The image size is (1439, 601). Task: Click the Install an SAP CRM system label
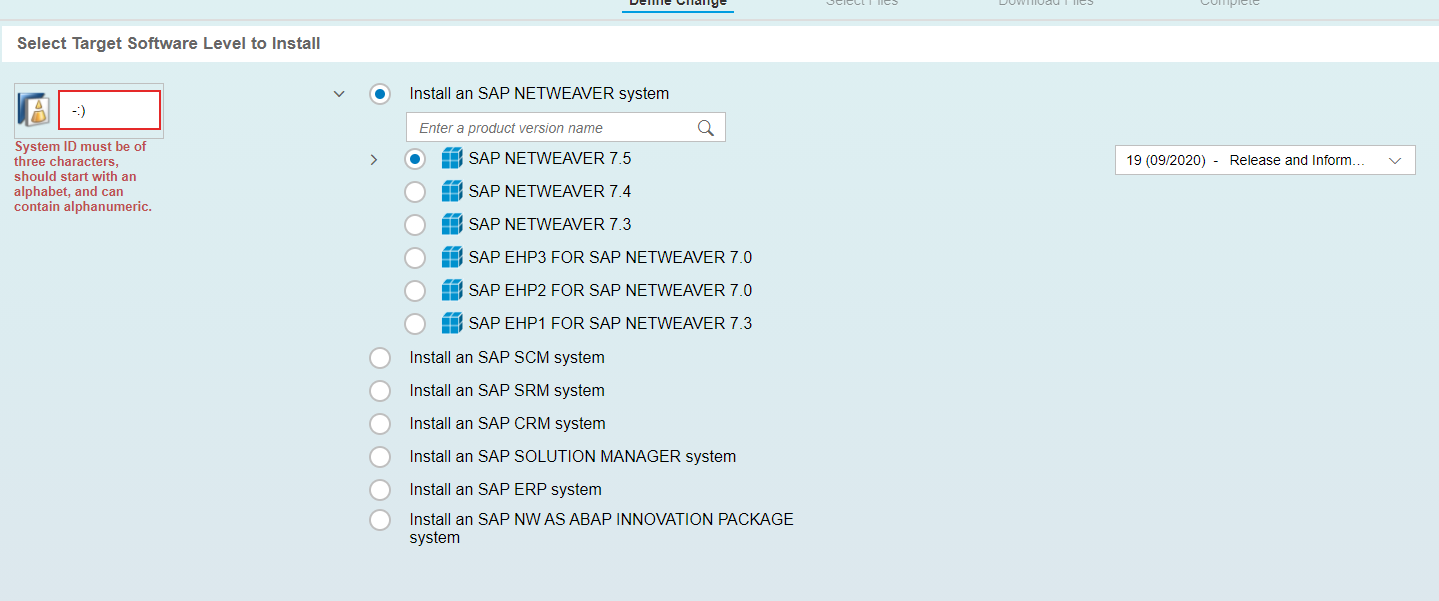[x=507, y=423]
